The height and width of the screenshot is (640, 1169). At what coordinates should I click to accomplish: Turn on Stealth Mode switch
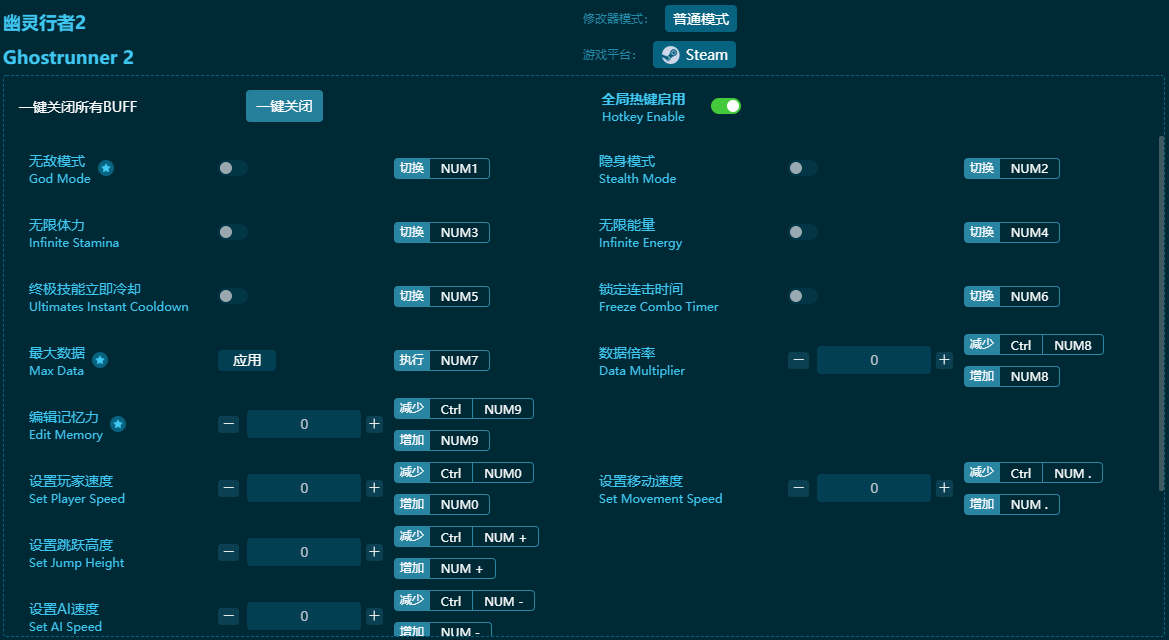click(x=802, y=168)
